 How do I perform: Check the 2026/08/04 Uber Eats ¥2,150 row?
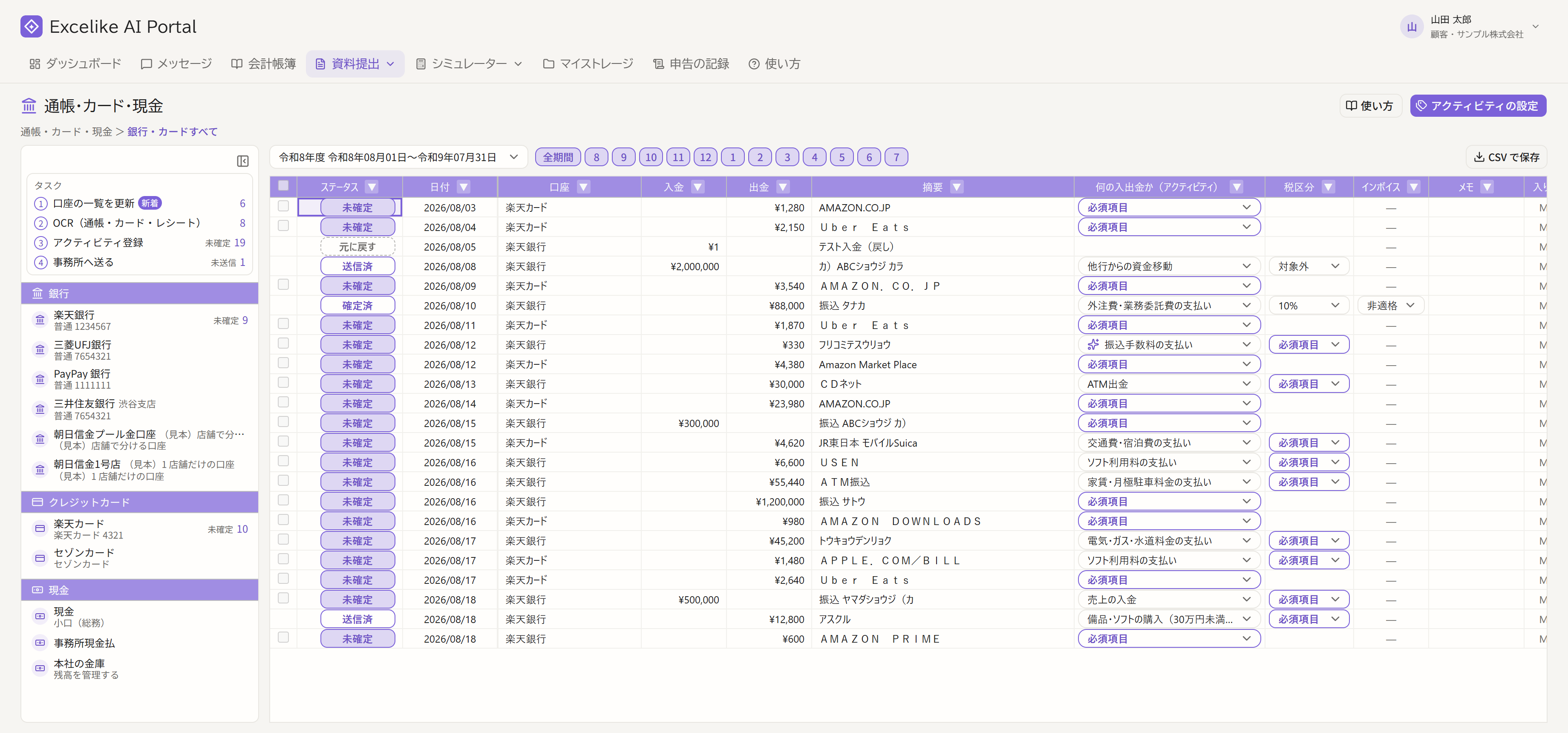283,225
